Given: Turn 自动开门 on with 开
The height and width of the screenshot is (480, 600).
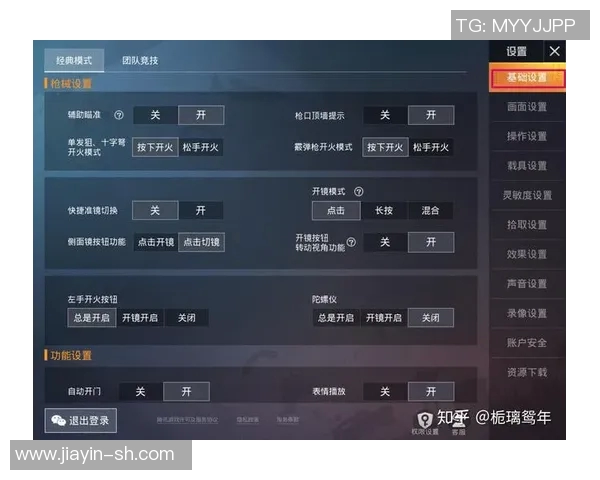Looking at the screenshot, I should tap(186, 392).
